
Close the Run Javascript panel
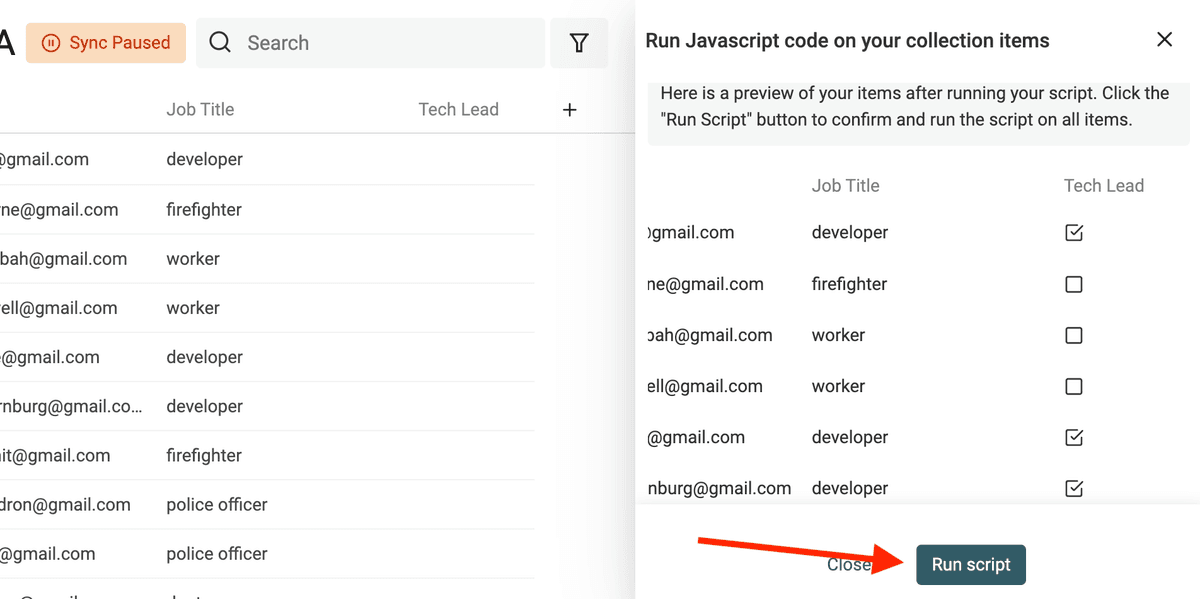pos(1164,40)
